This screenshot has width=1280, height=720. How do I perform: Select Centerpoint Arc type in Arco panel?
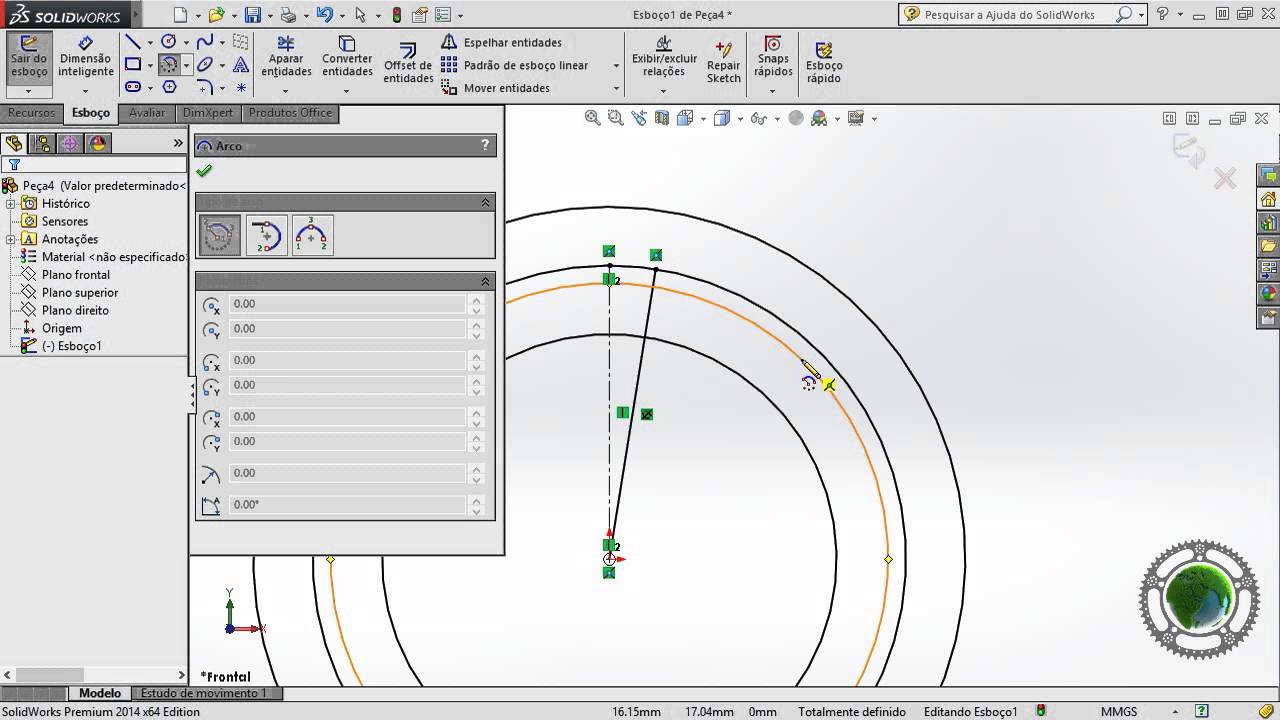coord(220,235)
